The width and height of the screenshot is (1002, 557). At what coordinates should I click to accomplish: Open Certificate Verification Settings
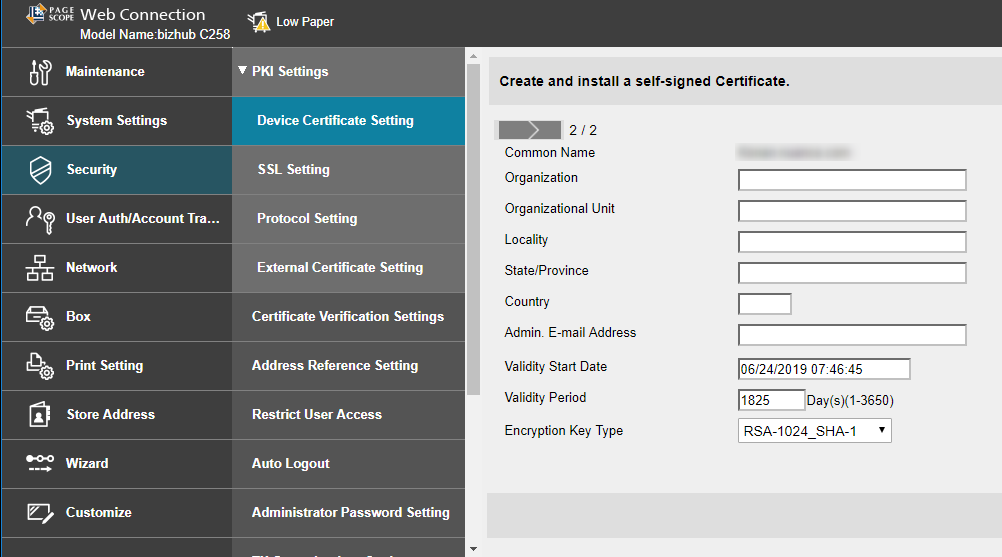348,317
